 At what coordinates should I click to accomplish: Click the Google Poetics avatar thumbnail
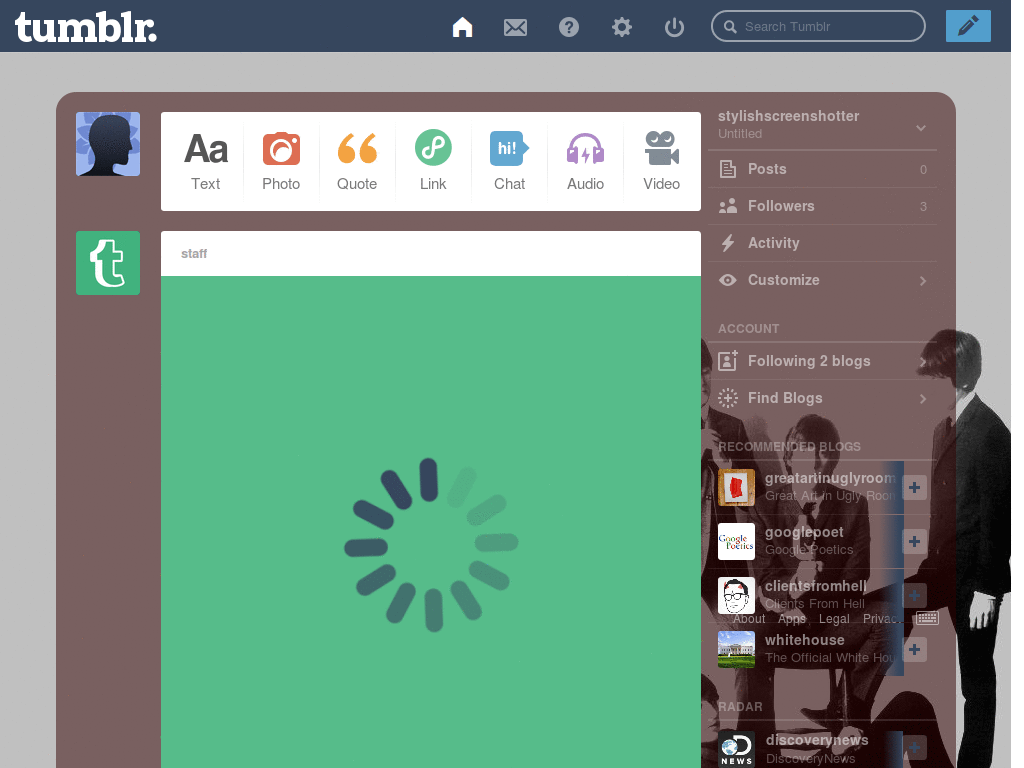click(x=736, y=541)
